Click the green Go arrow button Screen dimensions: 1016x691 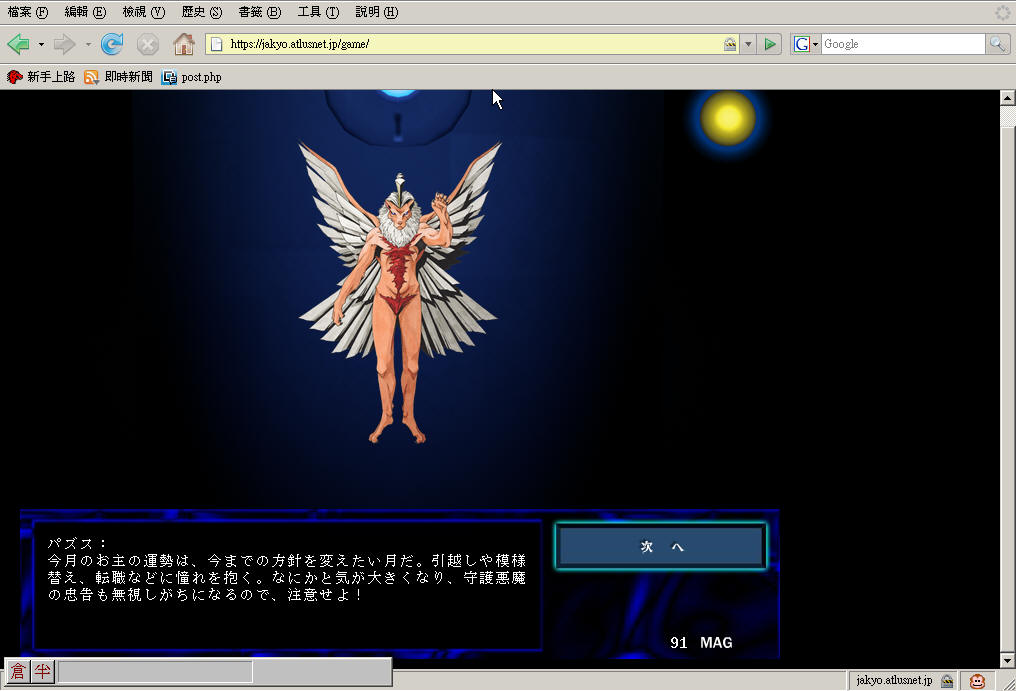770,44
